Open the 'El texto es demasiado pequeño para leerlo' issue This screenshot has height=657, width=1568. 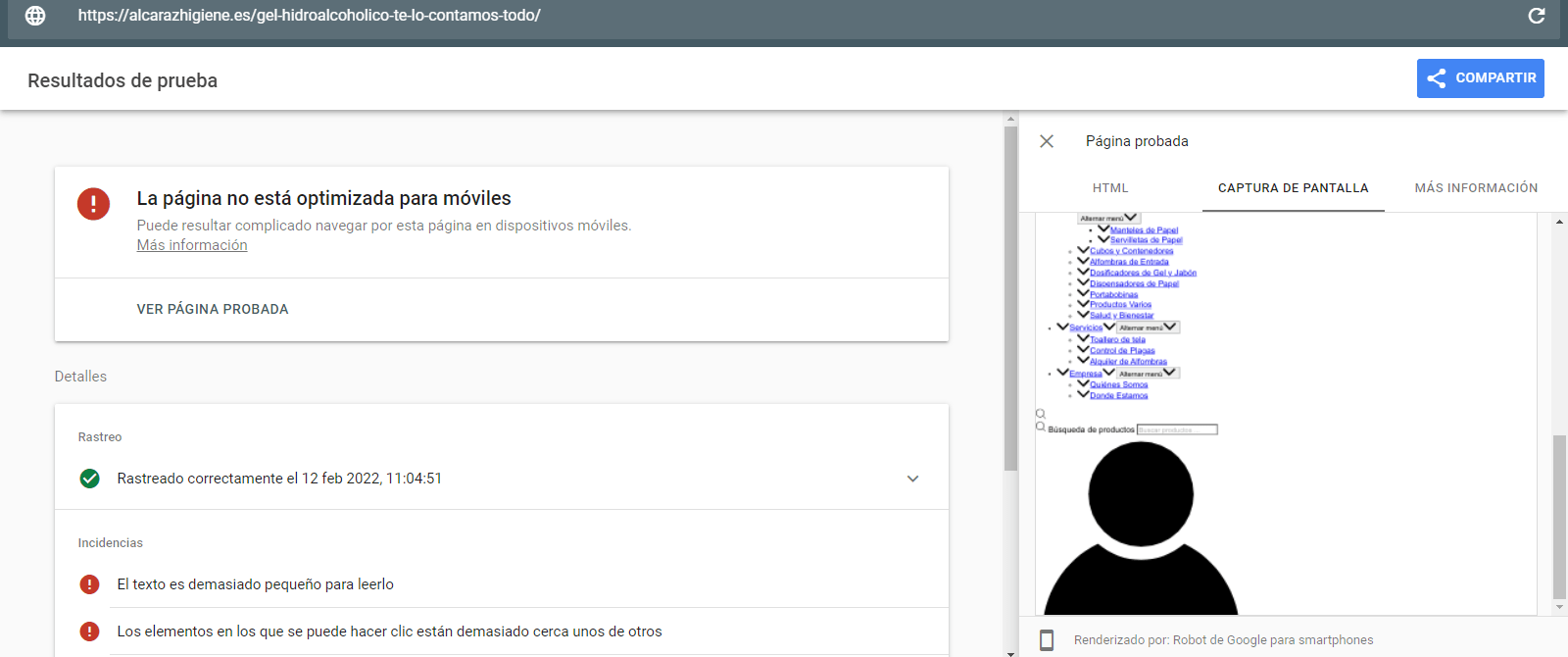(x=256, y=584)
